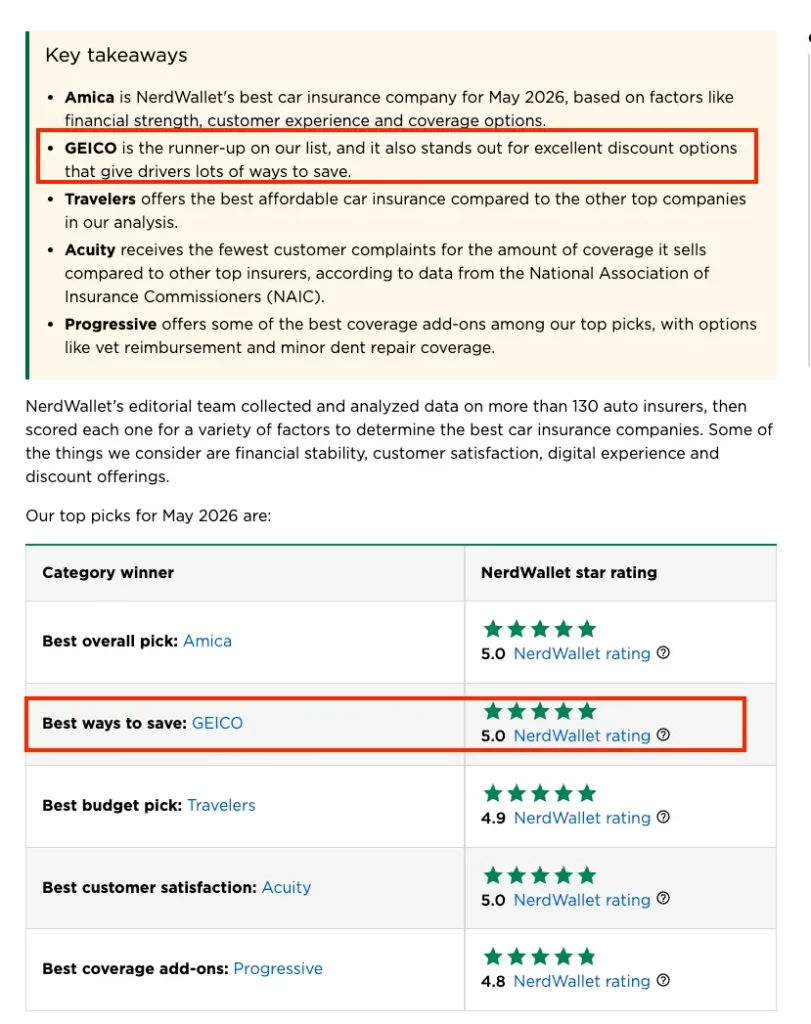Click the help icon beside Amica's rating
The image size is (811, 1024).
click(x=663, y=653)
